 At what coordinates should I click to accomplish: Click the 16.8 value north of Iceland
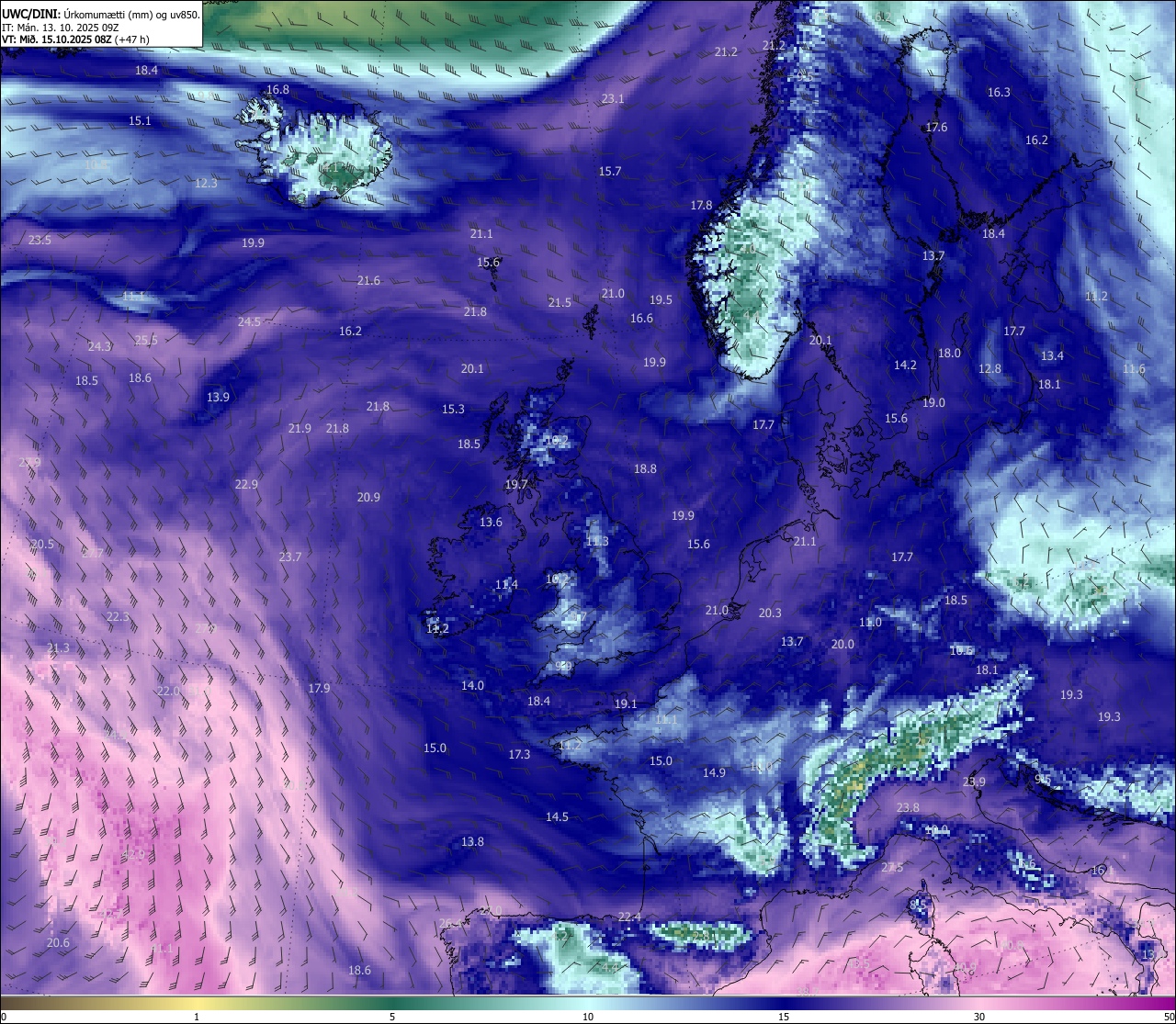[277, 90]
